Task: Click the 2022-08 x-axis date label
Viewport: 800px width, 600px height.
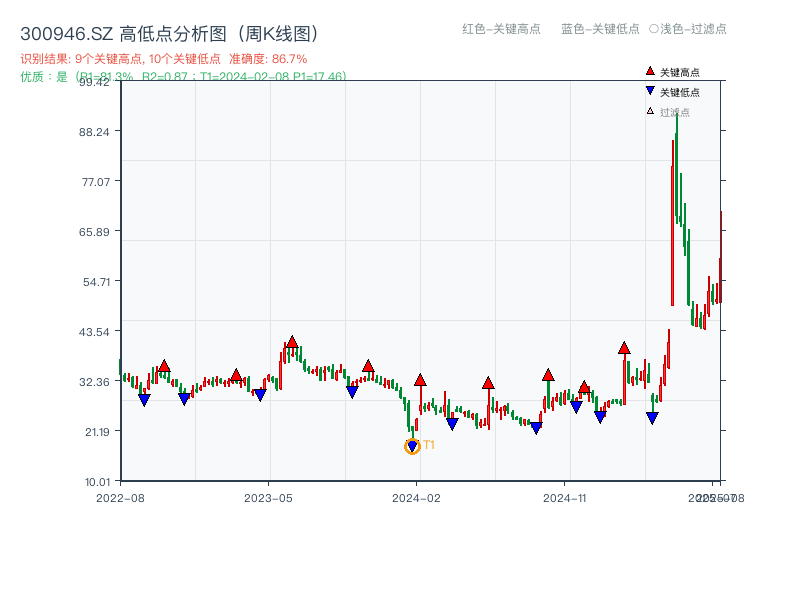Action: [120, 498]
